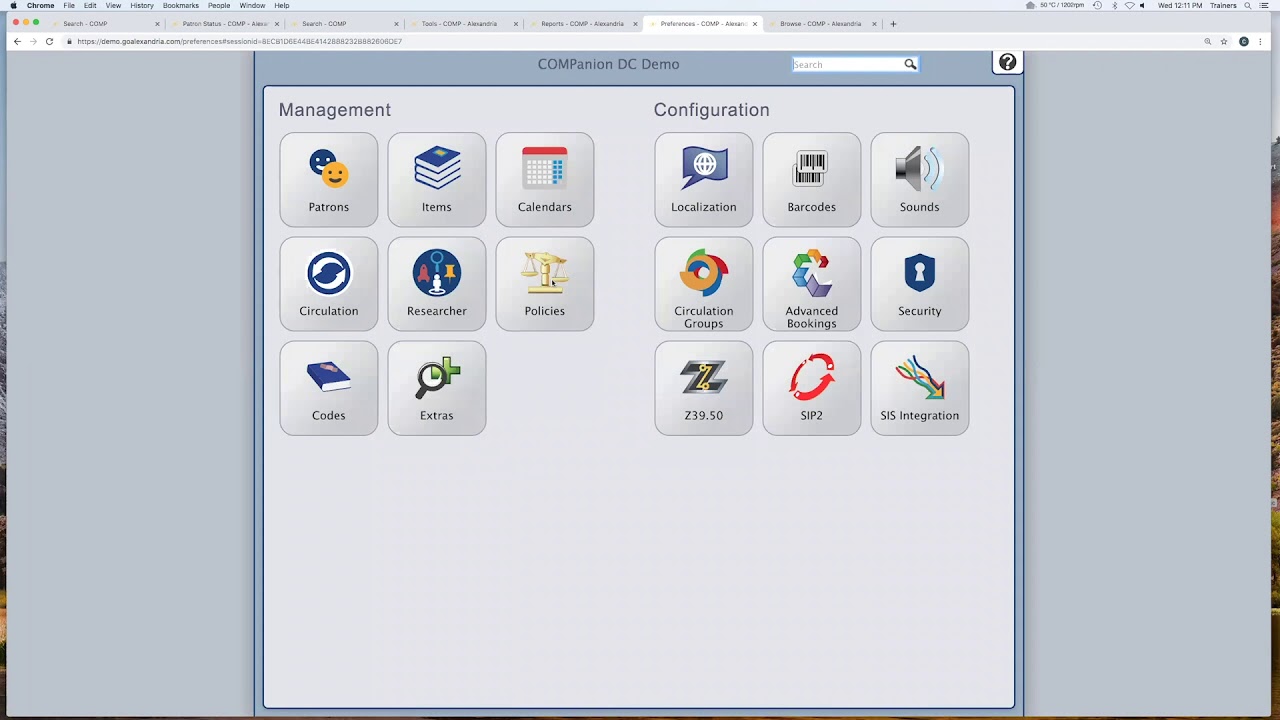1280x720 pixels.
Task: Open the Edit menu
Action: [90, 5]
